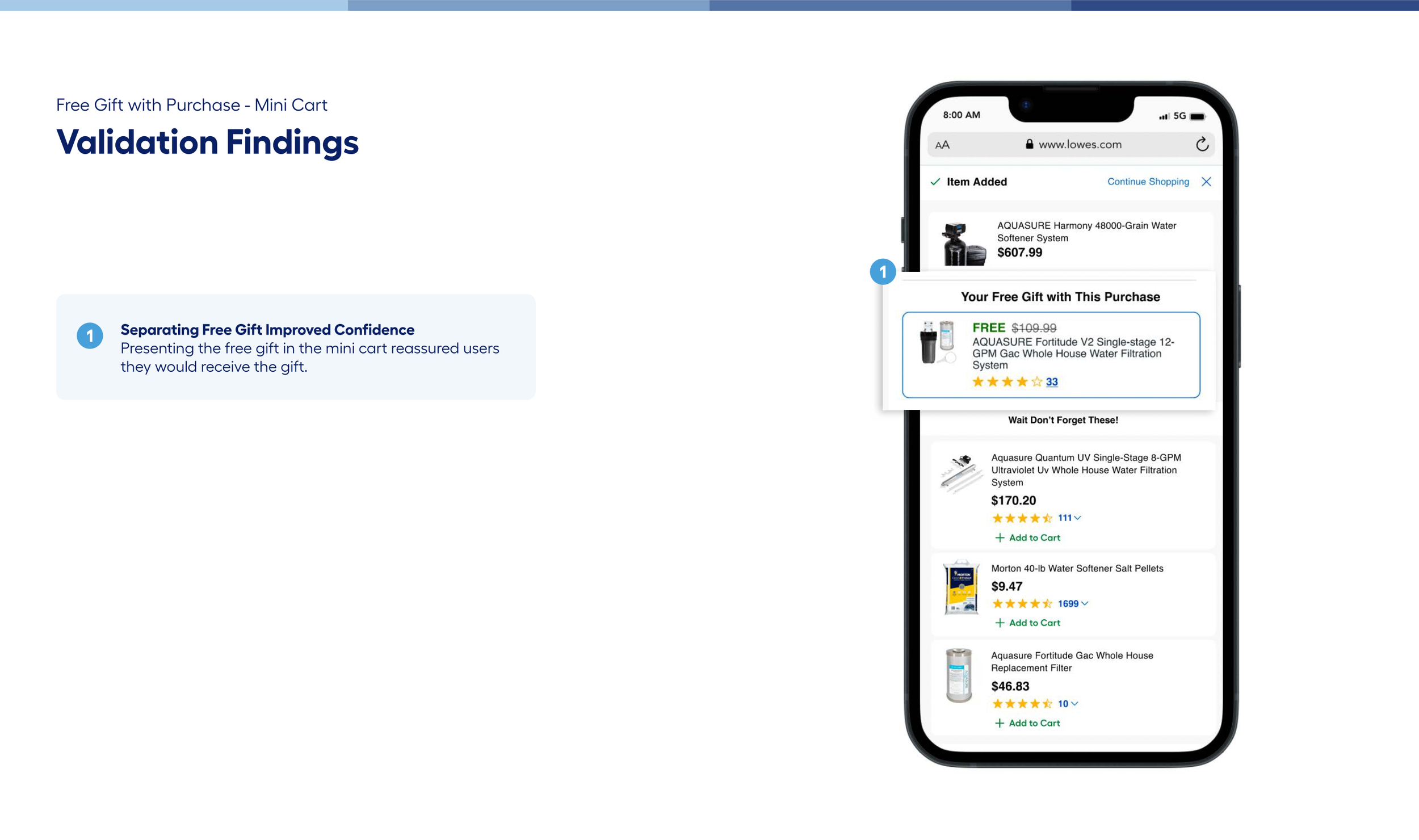Open the Morton 40-lb Water Softener title
Viewport: 1419px width, 840px height.
[x=1077, y=569]
